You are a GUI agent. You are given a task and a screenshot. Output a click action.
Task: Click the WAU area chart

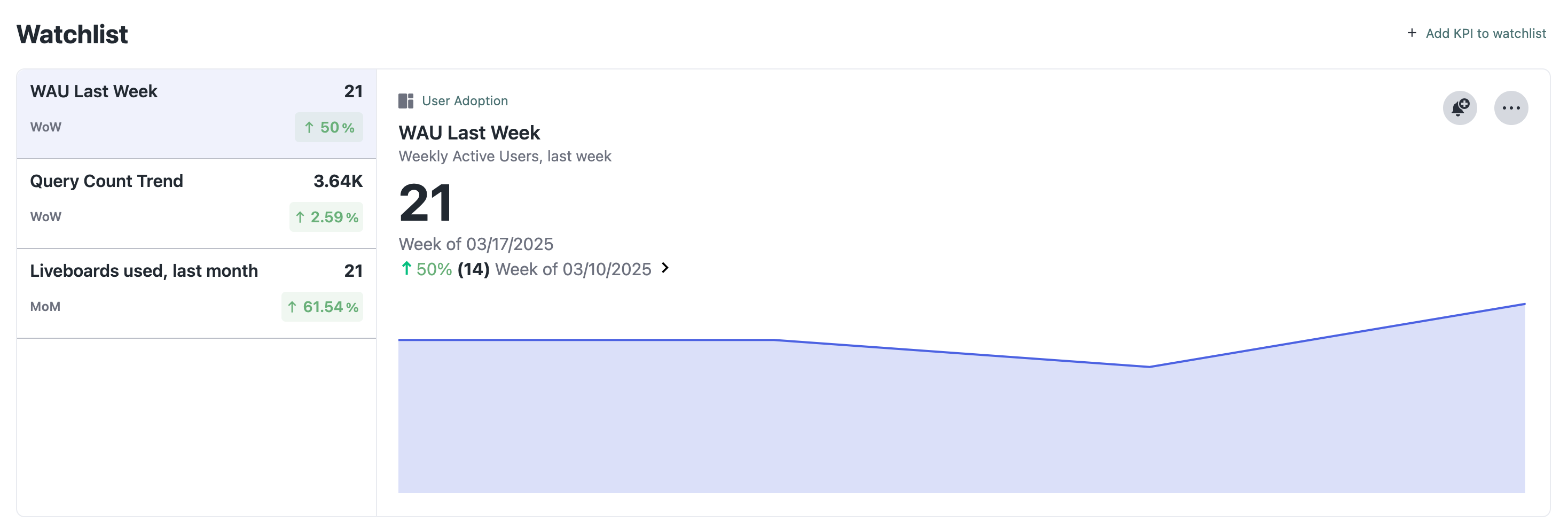(x=961, y=398)
